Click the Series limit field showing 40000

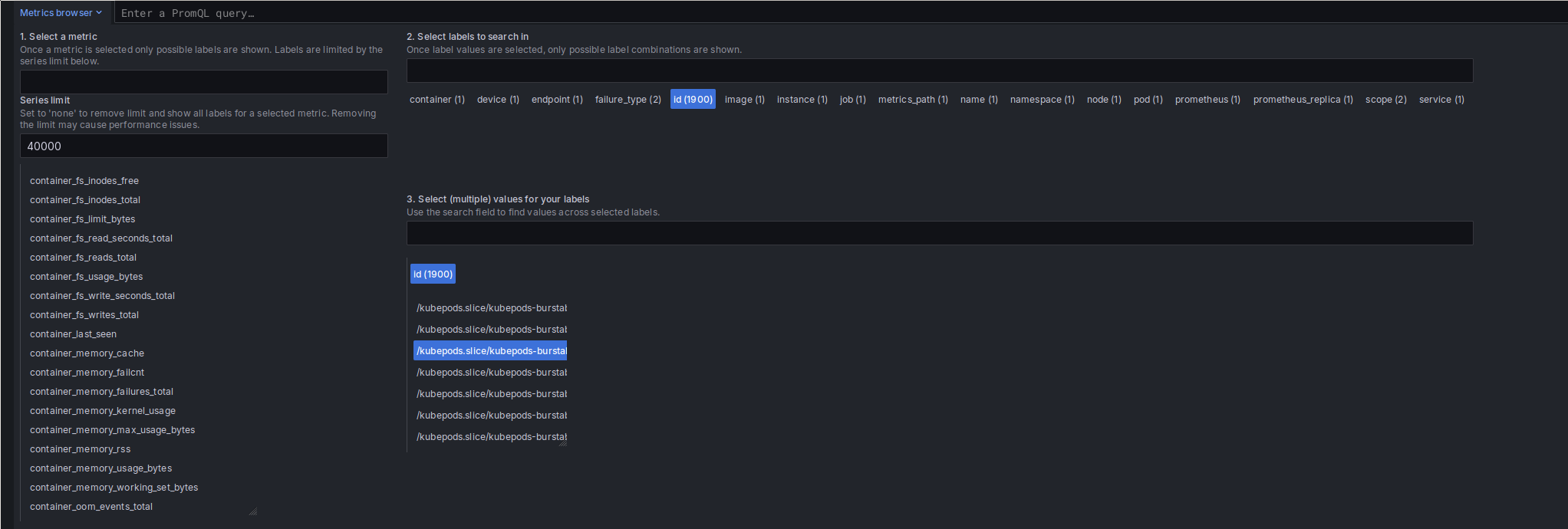click(x=203, y=146)
